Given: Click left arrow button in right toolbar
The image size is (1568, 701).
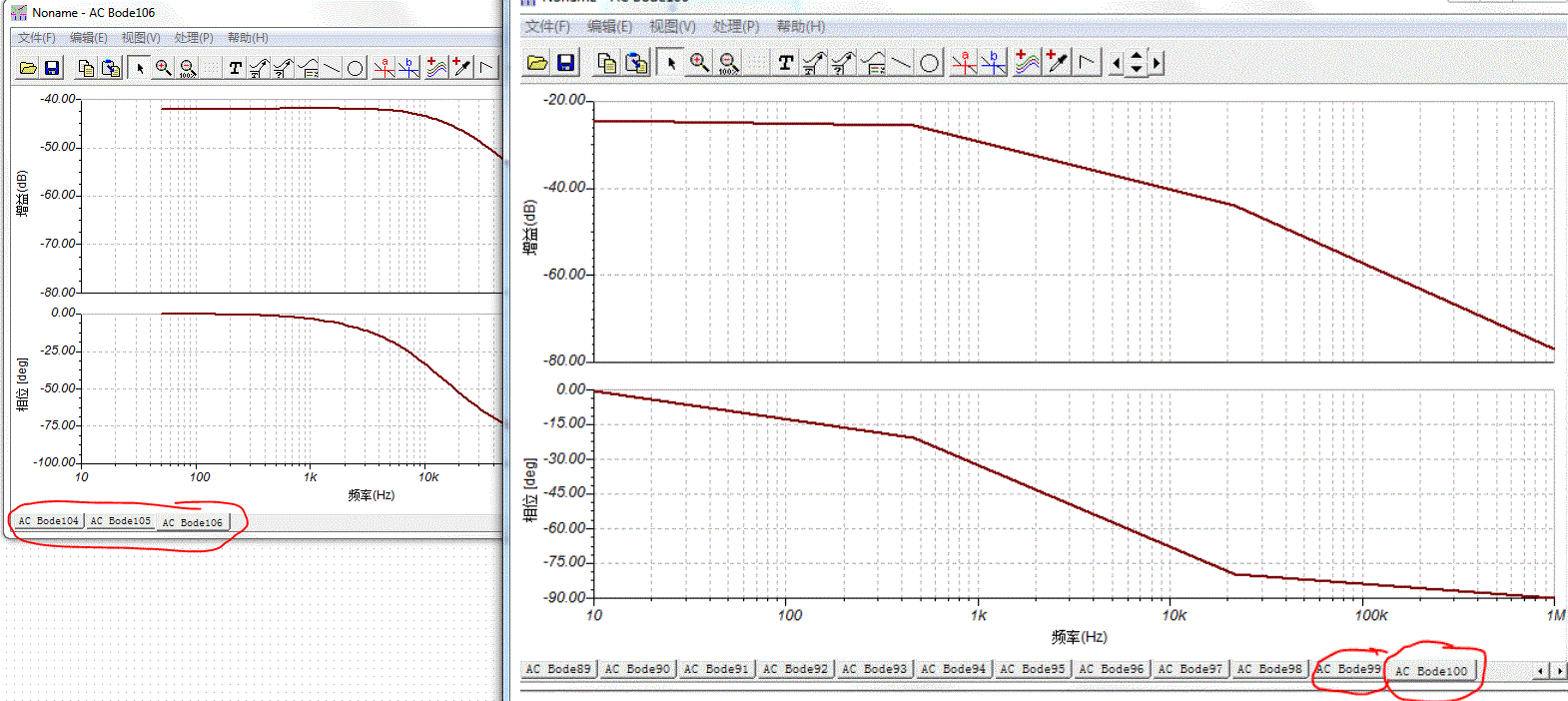Looking at the screenshot, I should point(1117,63).
